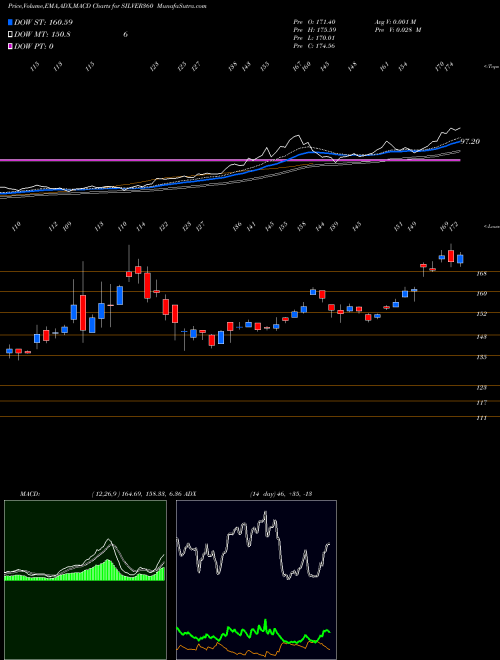Click the 'Pre C: 174.56' value
The height and width of the screenshot is (660, 500).
tap(314, 46)
